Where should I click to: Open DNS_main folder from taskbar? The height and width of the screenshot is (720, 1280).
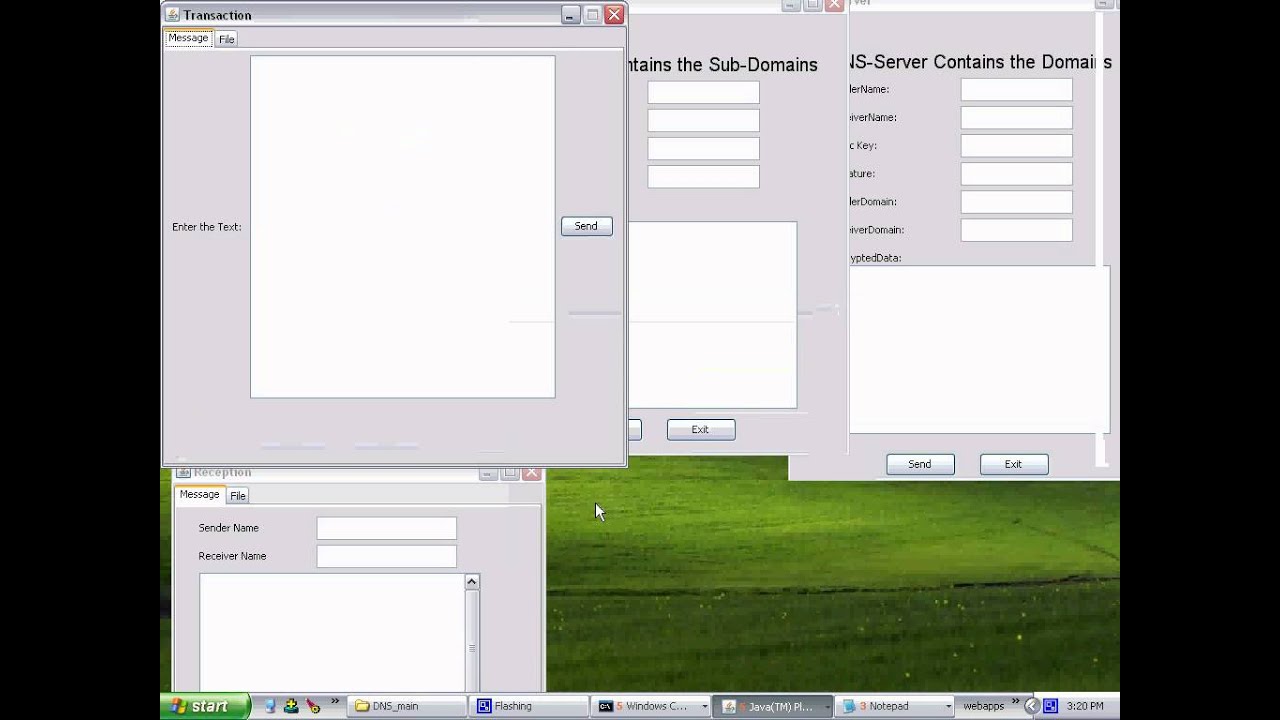406,706
